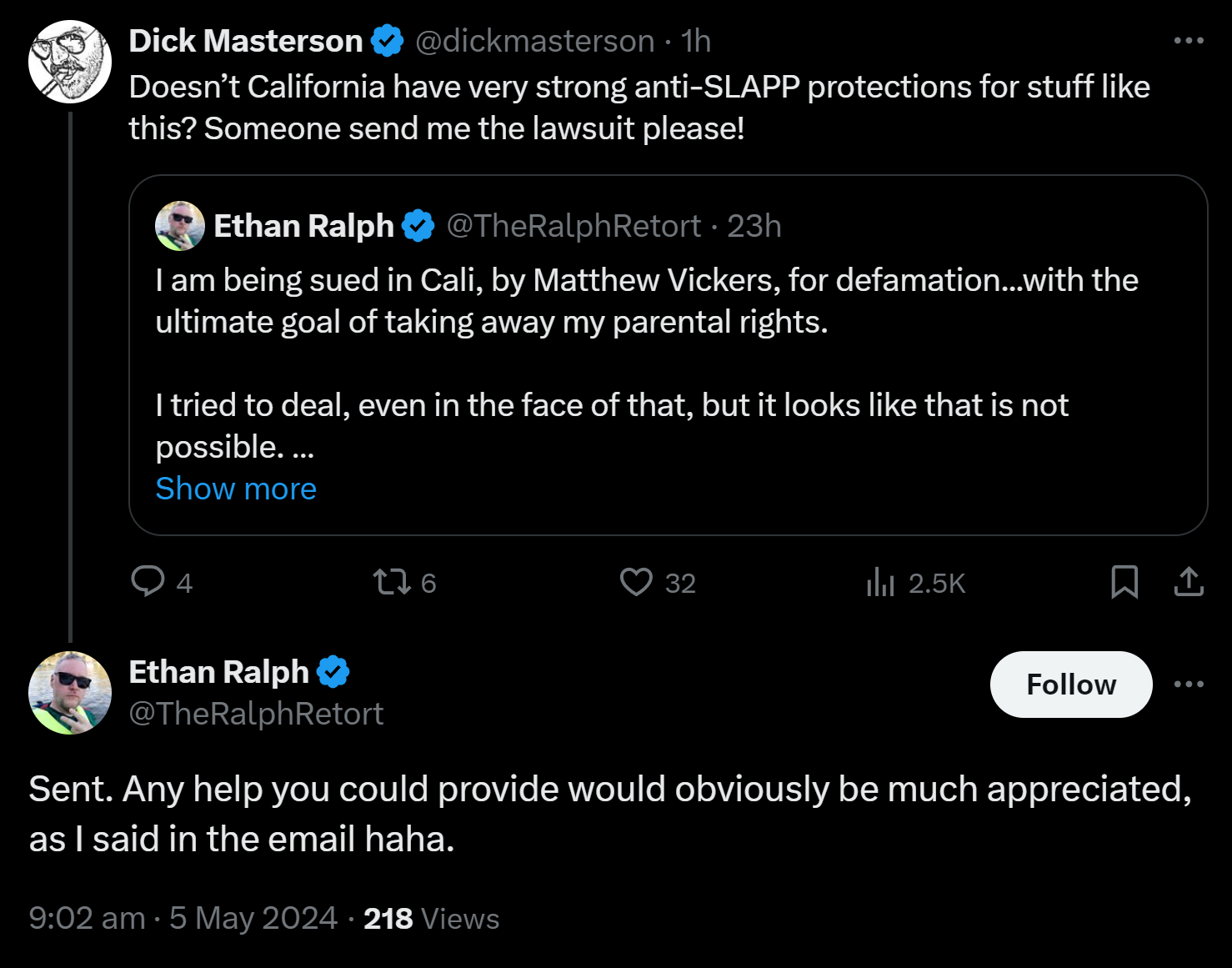Open small avatar in quoted tweet
The height and width of the screenshot is (968, 1232).
(180, 226)
